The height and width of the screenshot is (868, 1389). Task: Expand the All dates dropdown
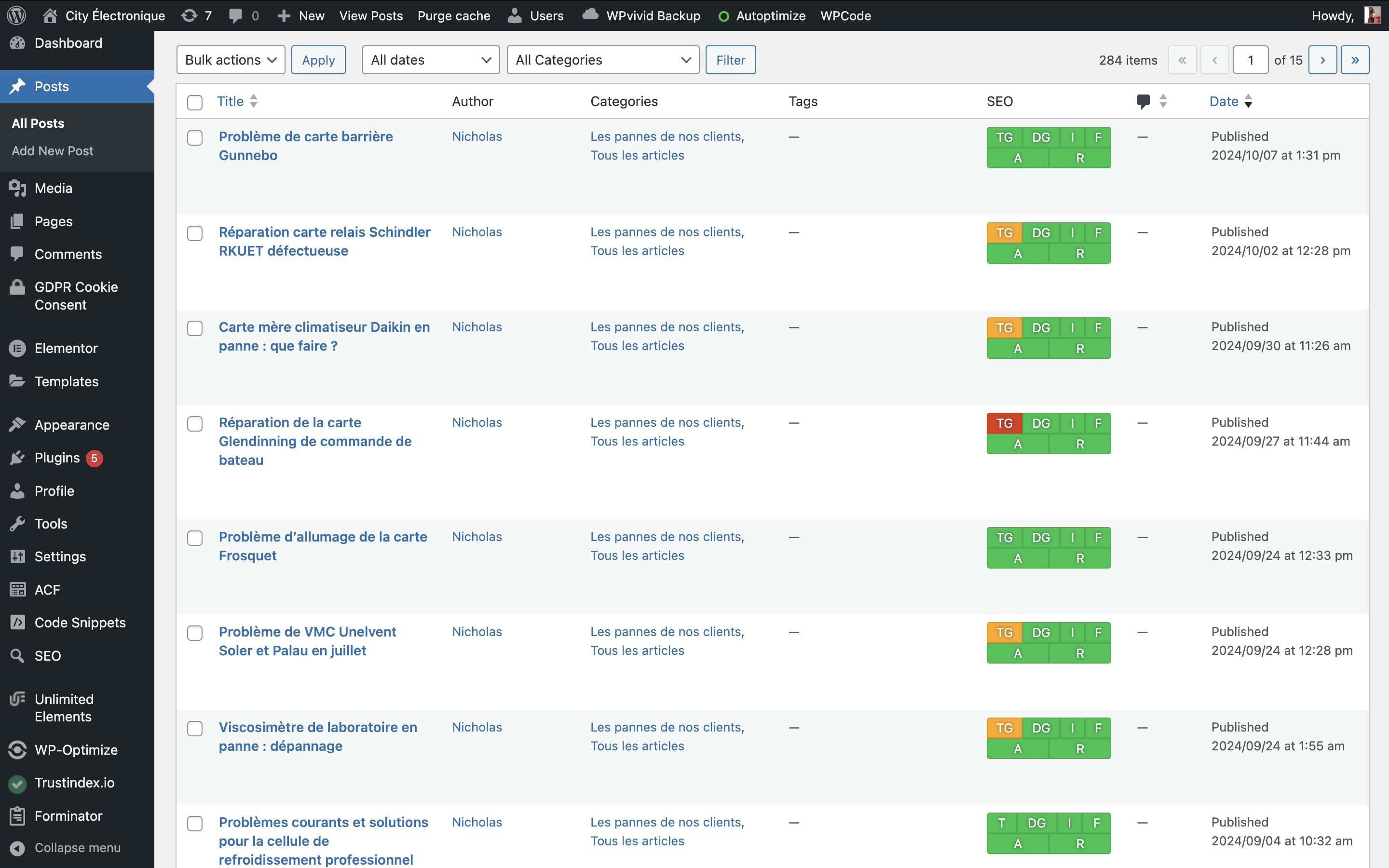(431, 60)
